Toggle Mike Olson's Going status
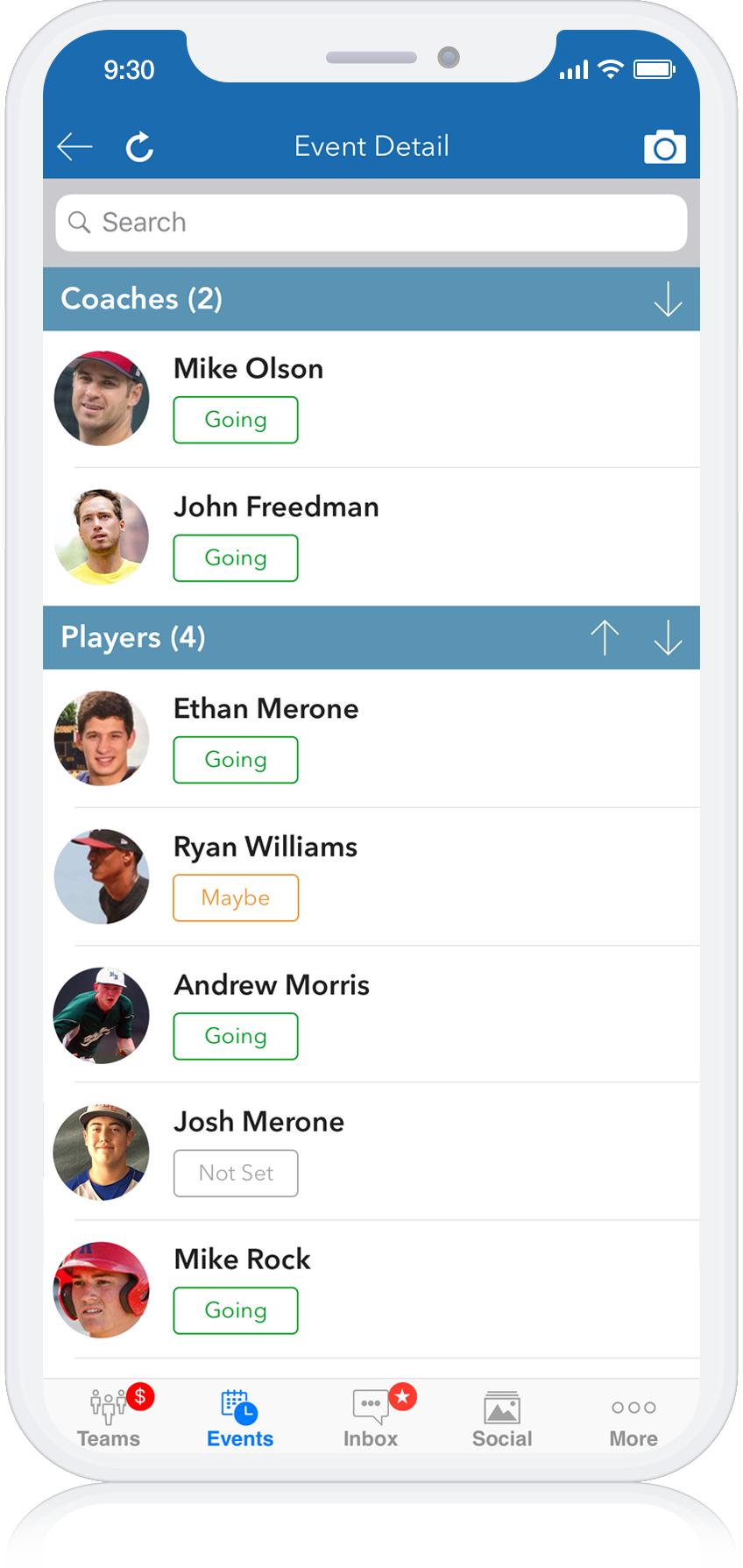Viewport: 743px width, 1568px height. point(236,420)
